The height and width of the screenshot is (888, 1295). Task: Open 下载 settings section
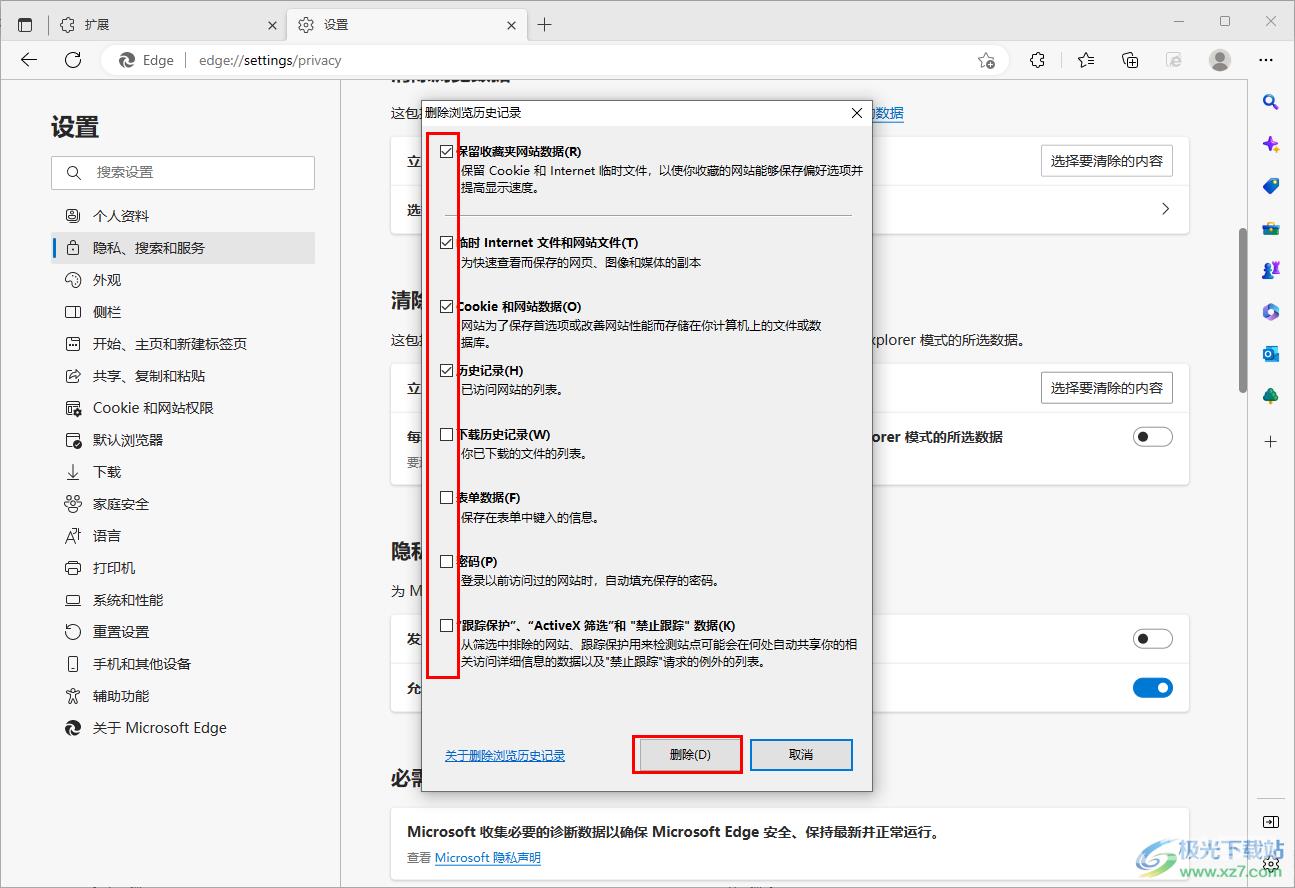tap(183, 472)
